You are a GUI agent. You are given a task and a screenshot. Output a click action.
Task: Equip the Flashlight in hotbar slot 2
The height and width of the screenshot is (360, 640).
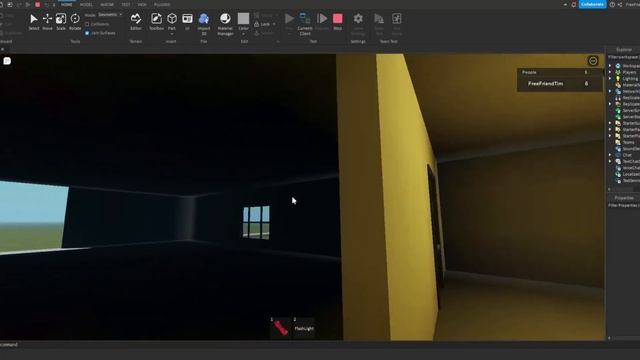(x=304, y=328)
